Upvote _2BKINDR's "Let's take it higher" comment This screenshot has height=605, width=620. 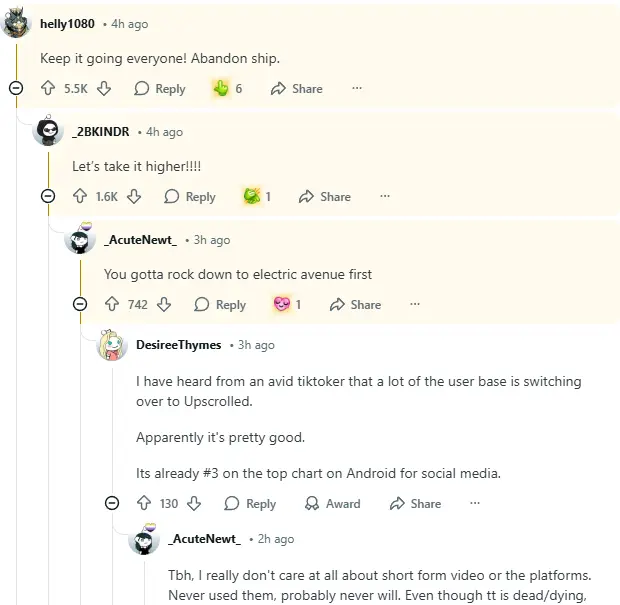click(x=80, y=197)
